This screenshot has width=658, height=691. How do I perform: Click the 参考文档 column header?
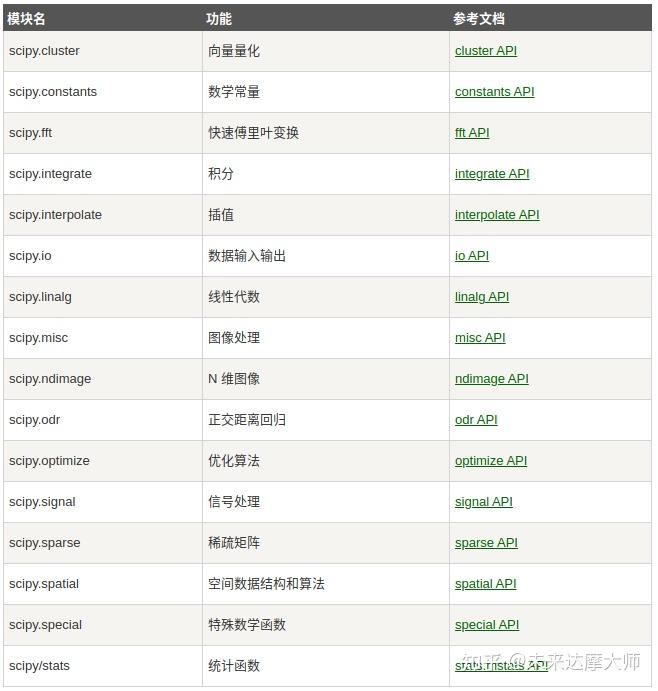coord(478,18)
